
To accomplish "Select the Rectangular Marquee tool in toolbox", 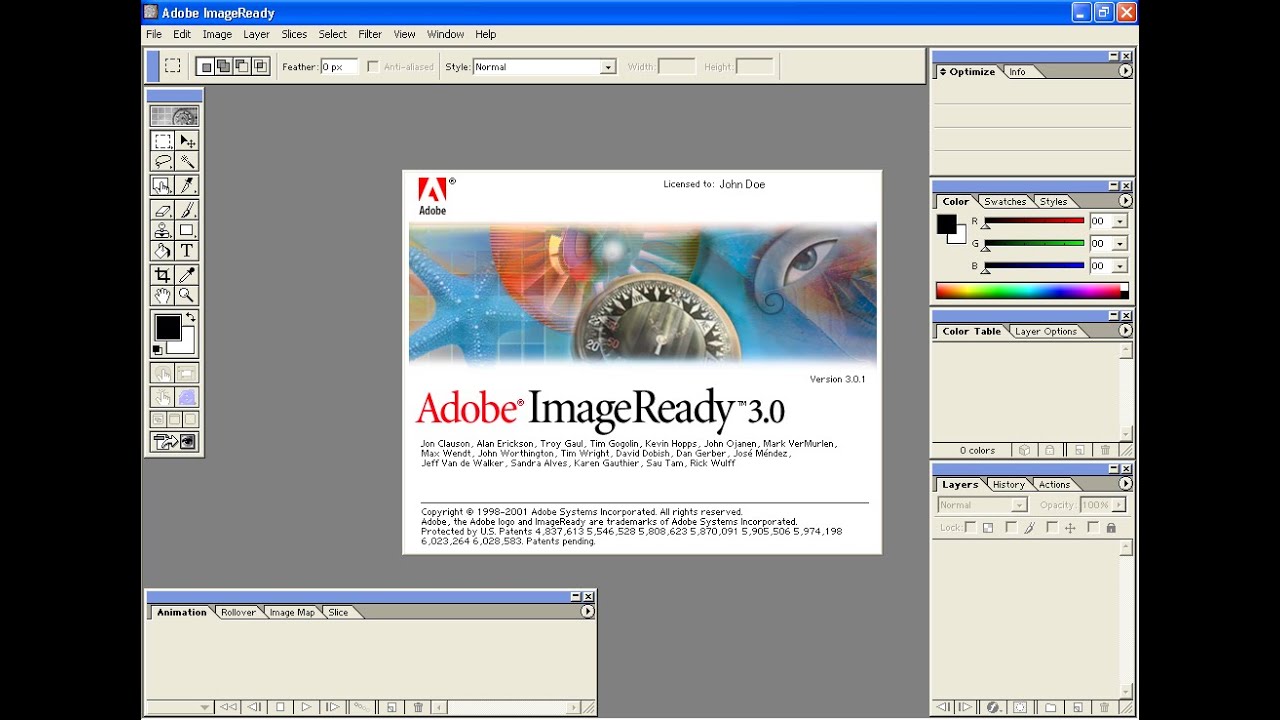I will (162, 141).
